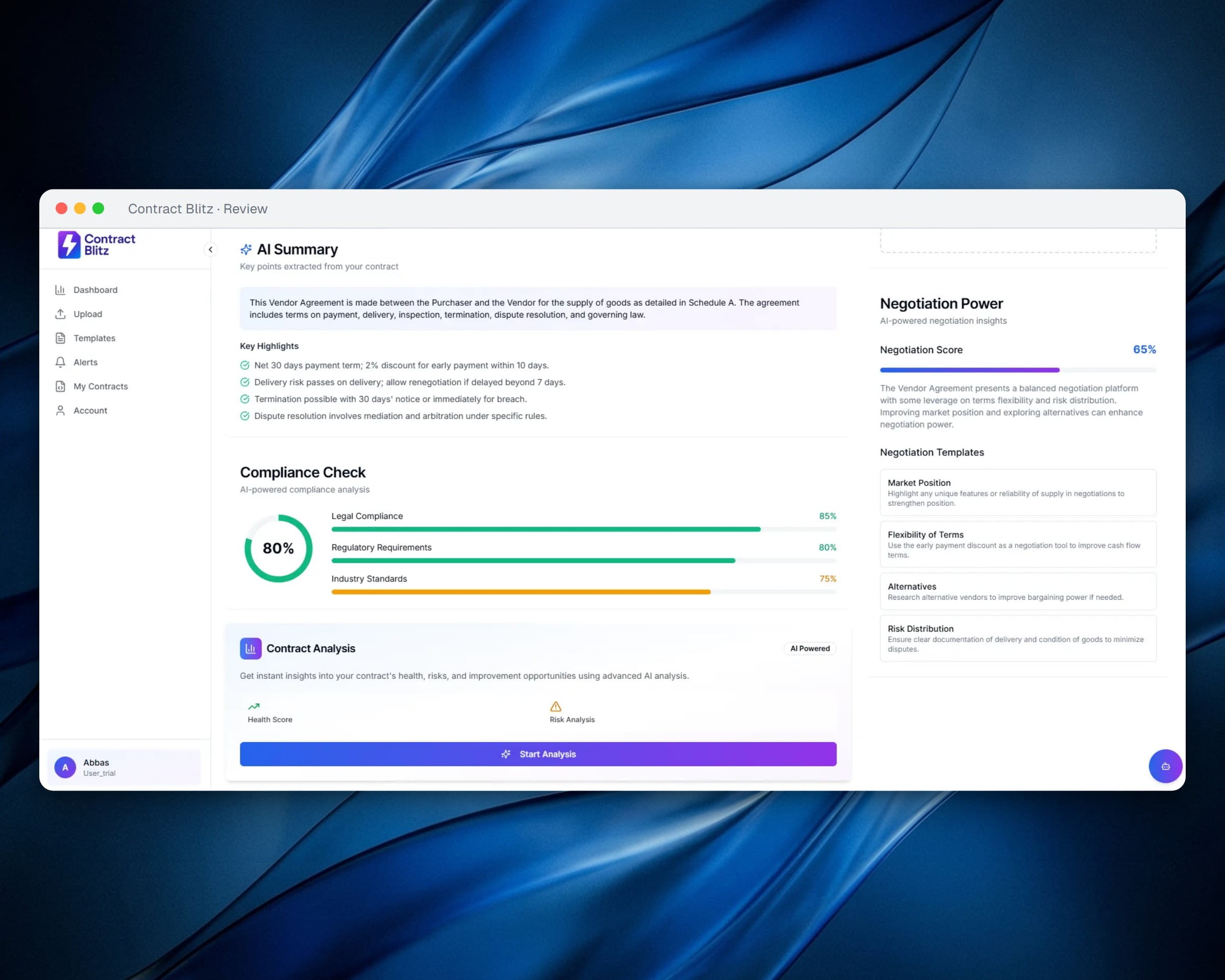Click the Alerts bell icon

tap(60, 362)
